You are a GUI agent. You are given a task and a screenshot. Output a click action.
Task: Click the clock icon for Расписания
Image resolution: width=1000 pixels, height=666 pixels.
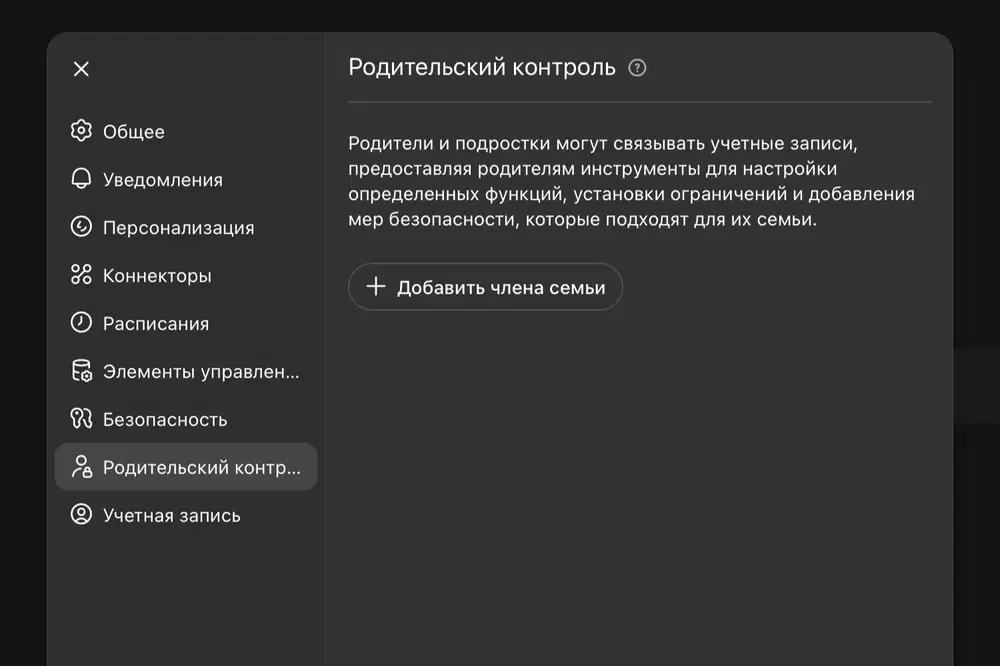[81, 323]
